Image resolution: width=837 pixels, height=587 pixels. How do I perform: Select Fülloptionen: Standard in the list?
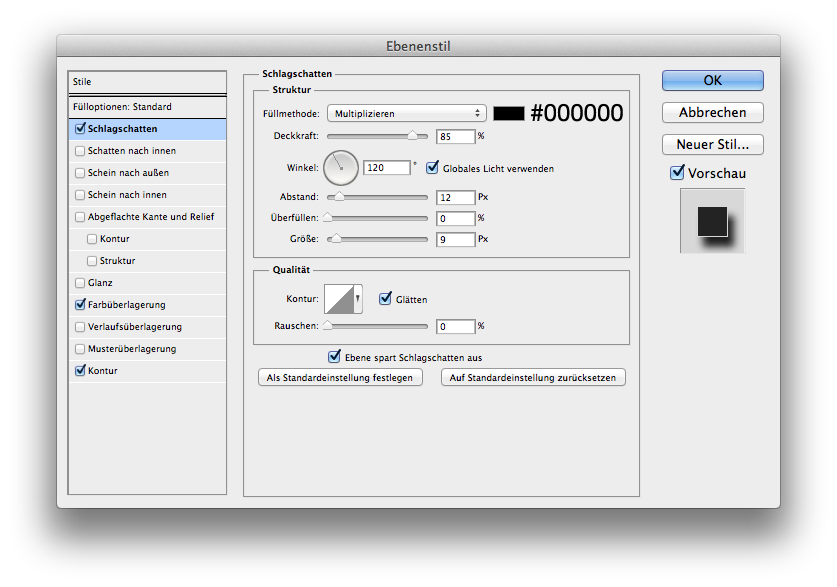click(x=122, y=106)
